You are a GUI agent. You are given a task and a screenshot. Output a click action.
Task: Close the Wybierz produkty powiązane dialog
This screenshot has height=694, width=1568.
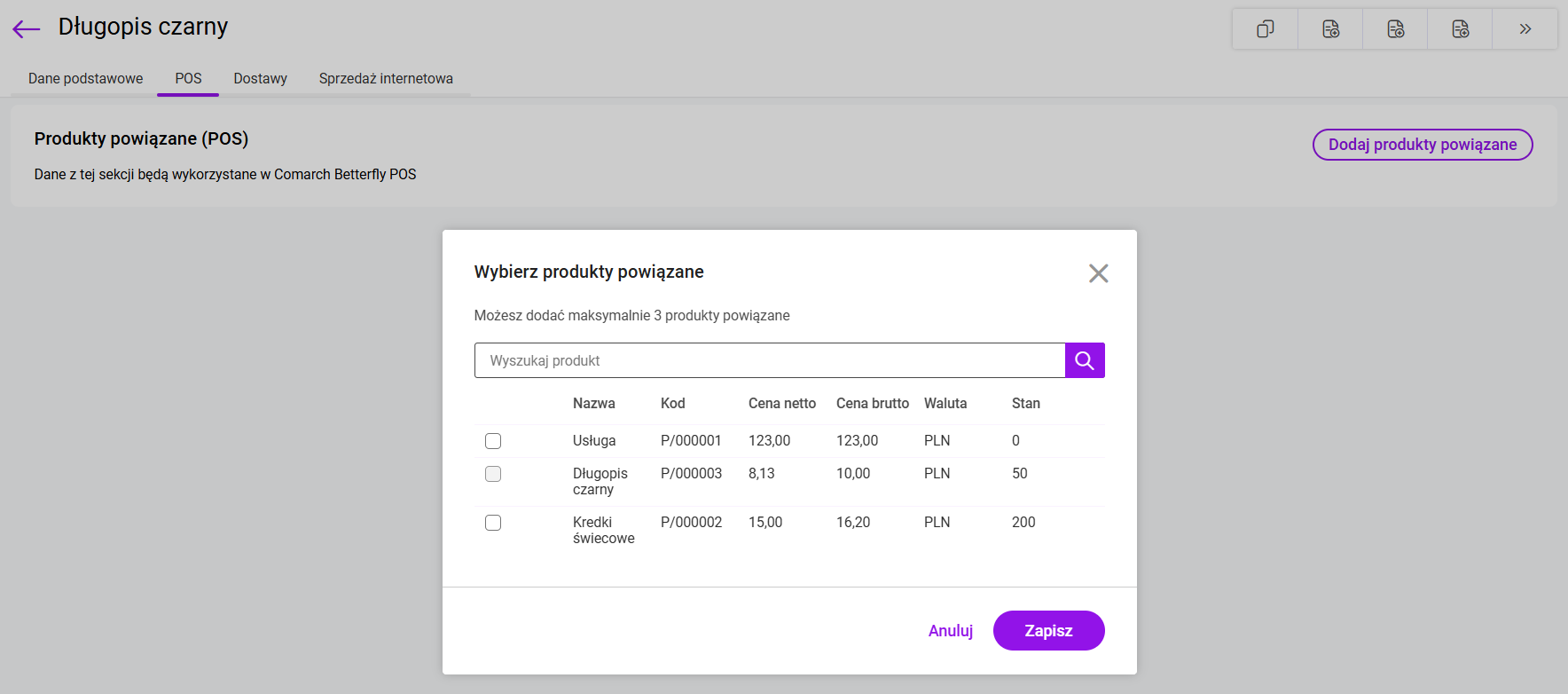1098,273
